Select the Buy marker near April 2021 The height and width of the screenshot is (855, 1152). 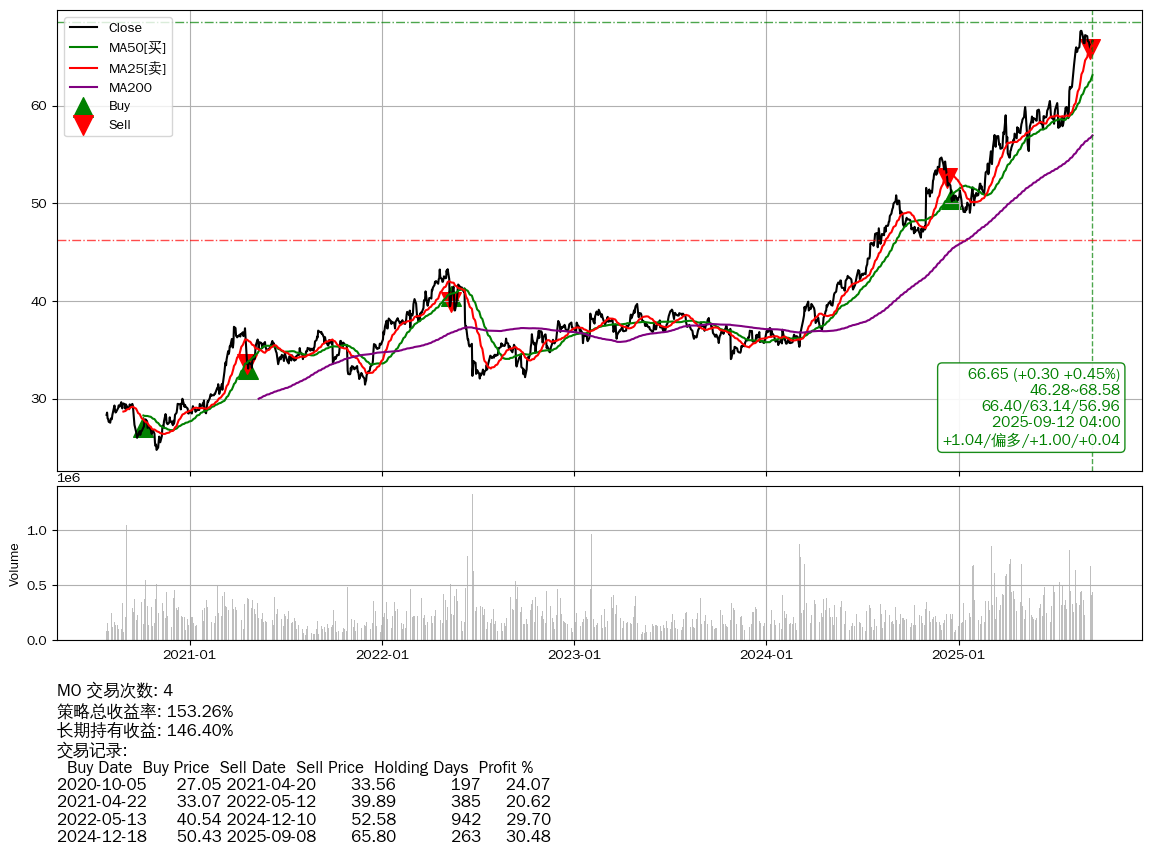pyautogui.click(x=247, y=369)
